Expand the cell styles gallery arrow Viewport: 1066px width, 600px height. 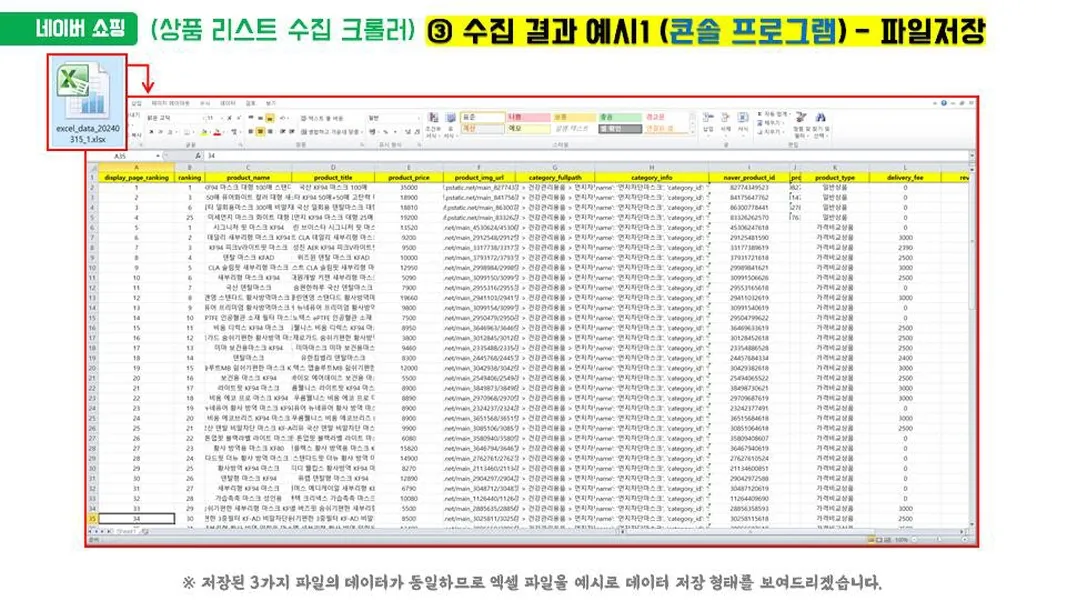[693, 132]
